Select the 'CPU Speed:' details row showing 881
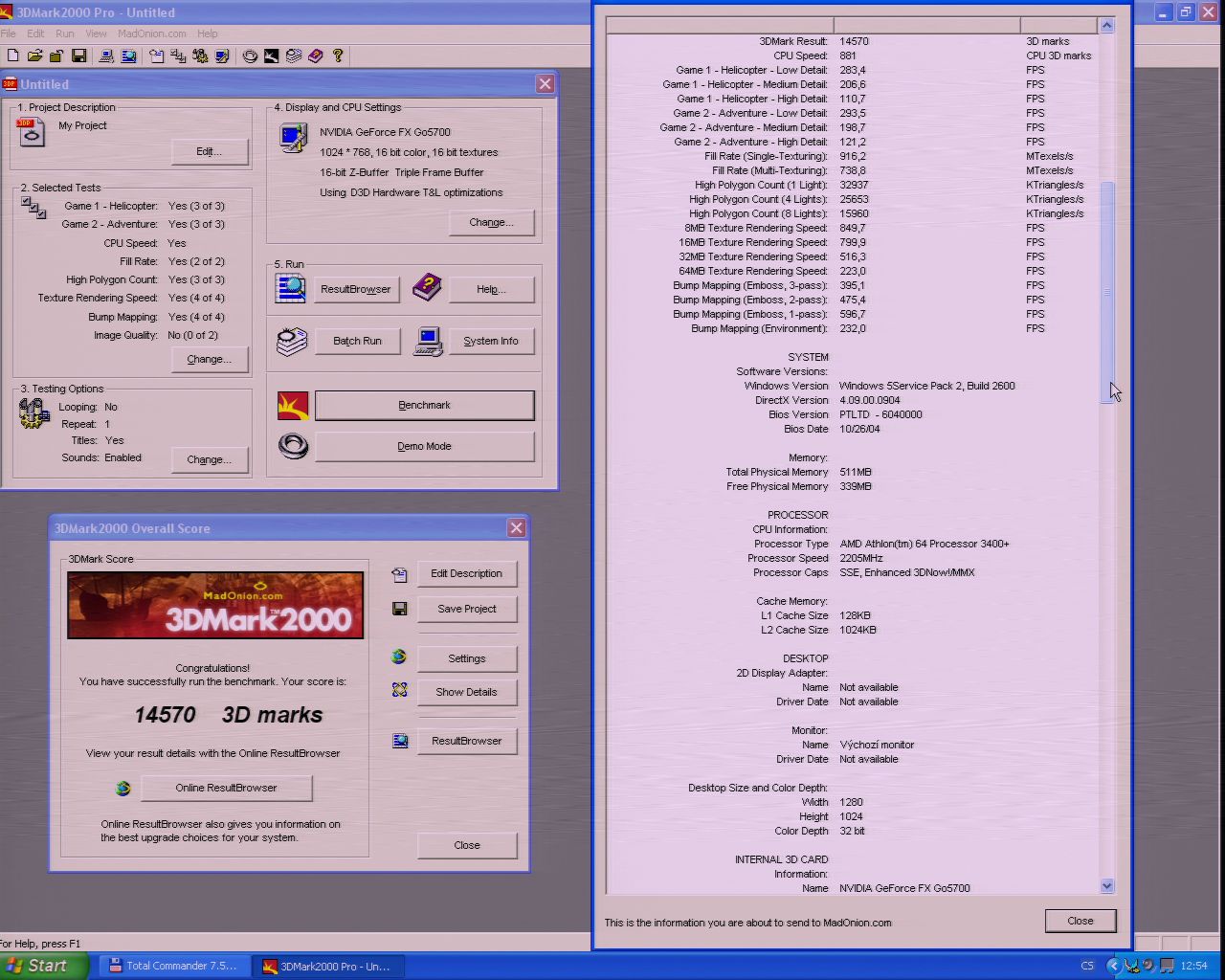Image resolution: width=1225 pixels, height=980 pixels. 853,56
